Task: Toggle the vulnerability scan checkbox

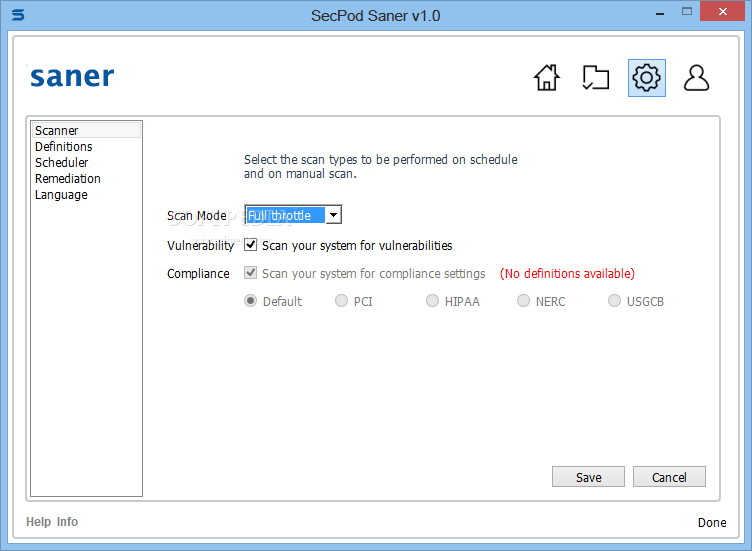Action: pyautogui.click(x=250, y=245)
